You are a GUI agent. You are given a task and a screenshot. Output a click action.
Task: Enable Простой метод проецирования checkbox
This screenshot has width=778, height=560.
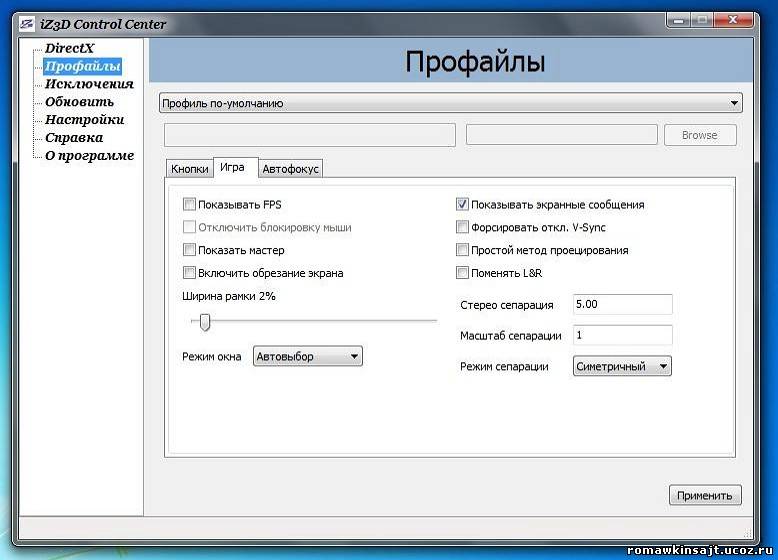tap(462, 249)
